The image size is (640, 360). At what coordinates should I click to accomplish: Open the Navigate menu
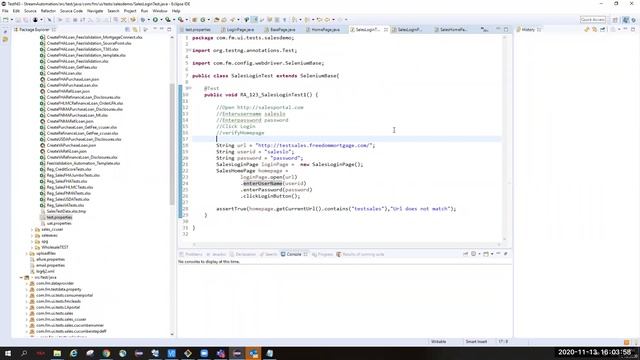pyautogui.click(x=95, y=11)
